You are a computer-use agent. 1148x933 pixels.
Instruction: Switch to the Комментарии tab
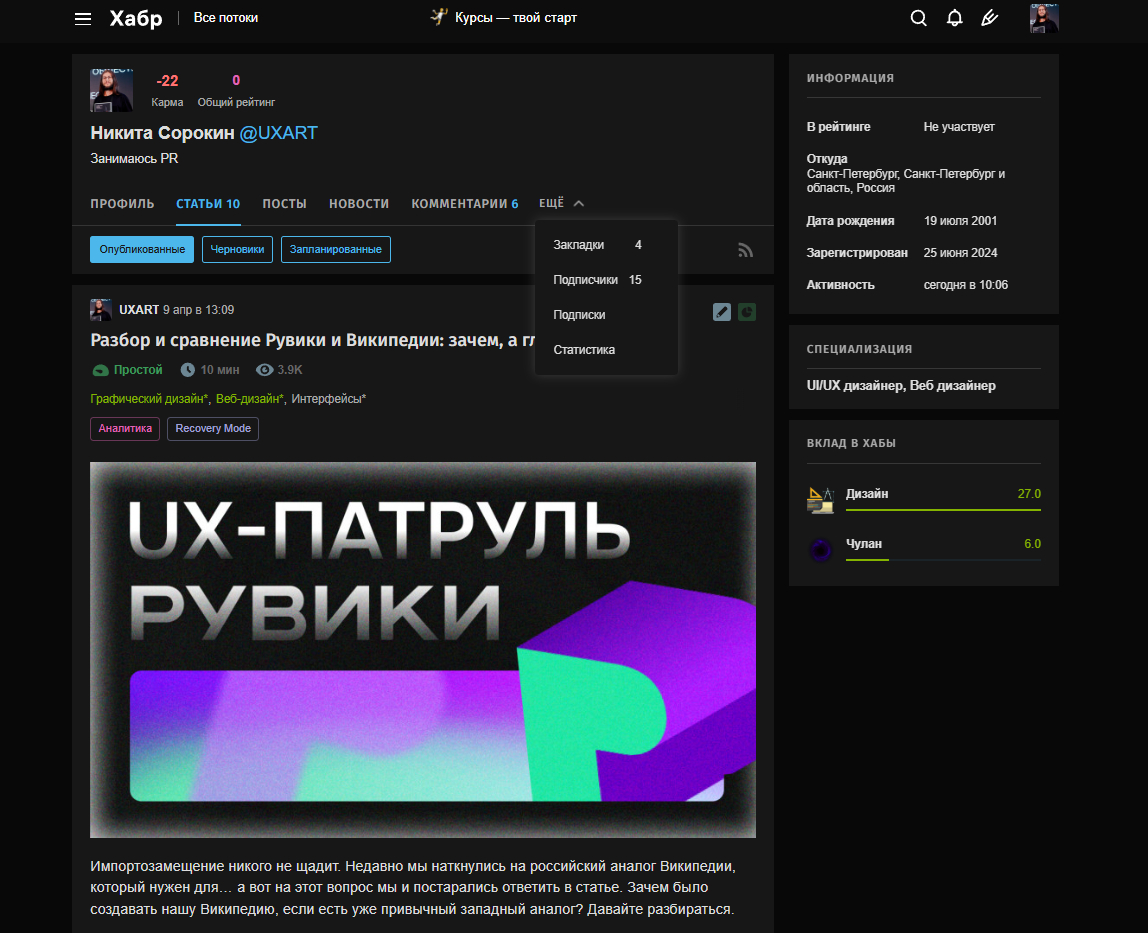(464, 203)
